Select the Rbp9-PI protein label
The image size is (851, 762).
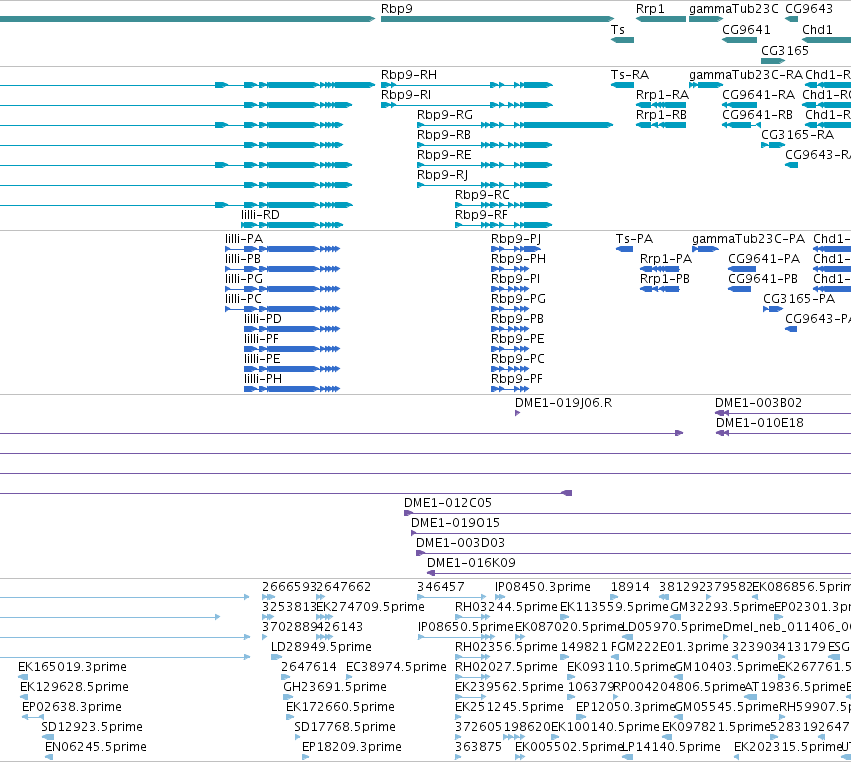click(516, 278)
